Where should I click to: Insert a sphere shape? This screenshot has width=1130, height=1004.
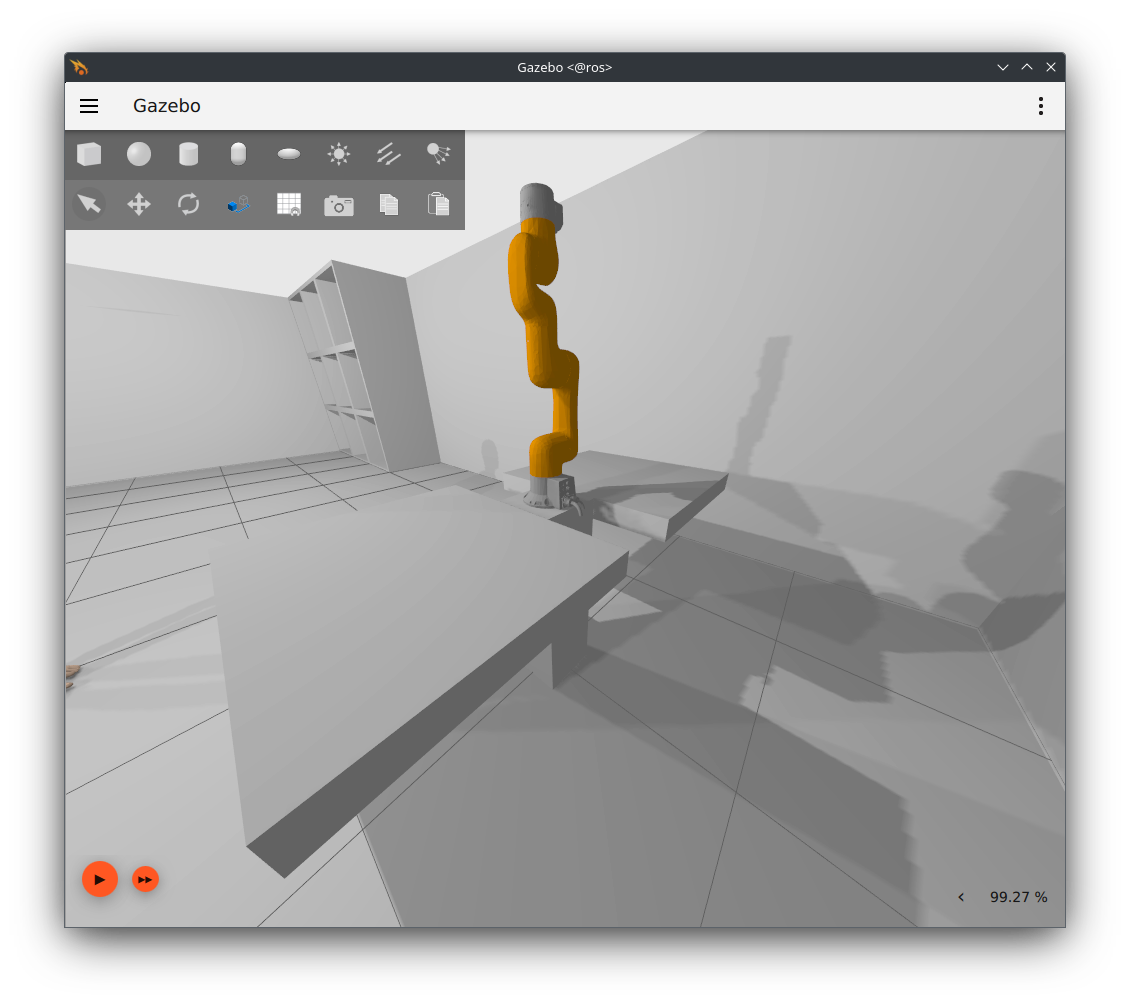[x=139, y=154]
